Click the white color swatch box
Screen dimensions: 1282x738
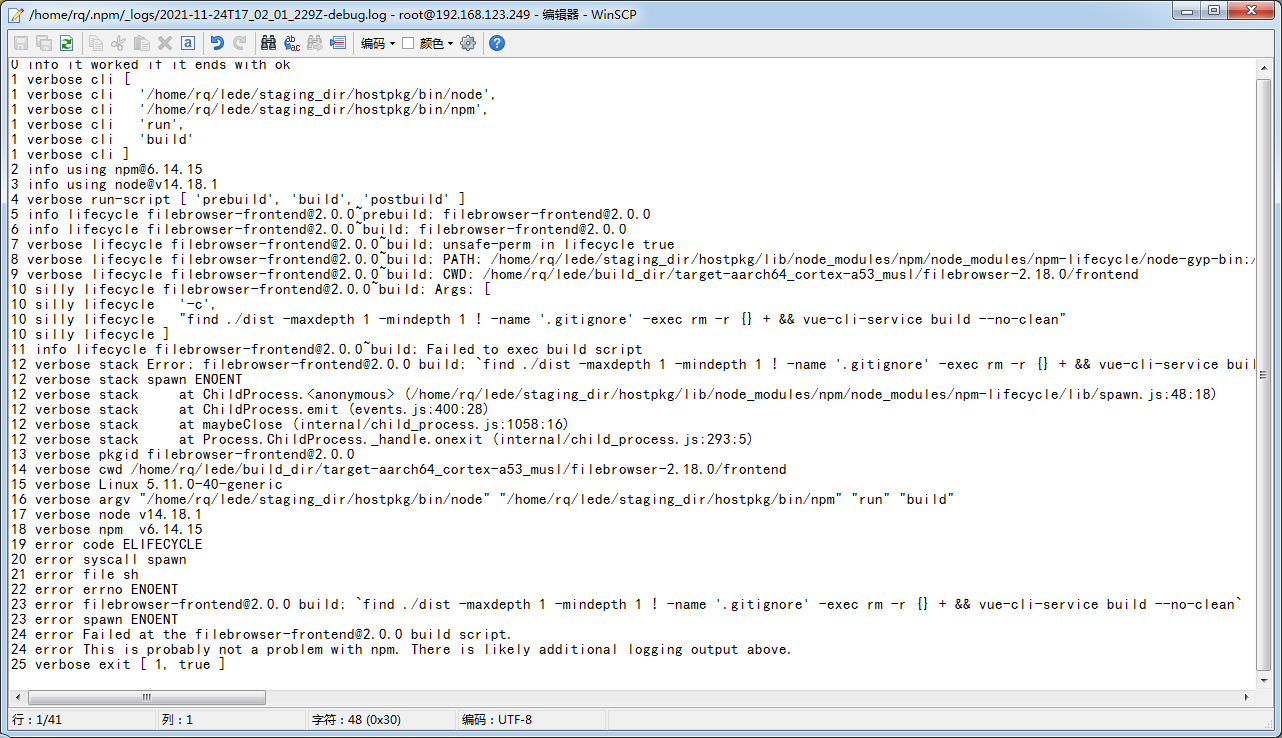(x=408, y=43)
